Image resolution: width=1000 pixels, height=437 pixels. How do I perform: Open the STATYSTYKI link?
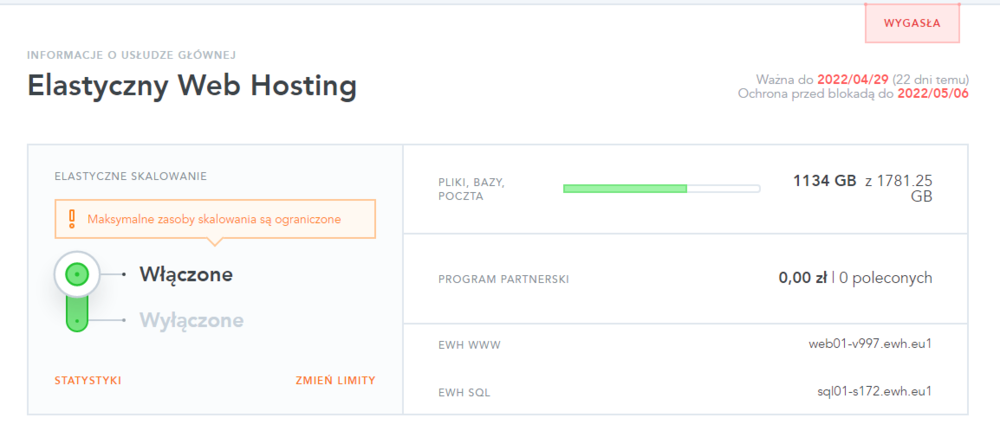click(x=88, y=380)
